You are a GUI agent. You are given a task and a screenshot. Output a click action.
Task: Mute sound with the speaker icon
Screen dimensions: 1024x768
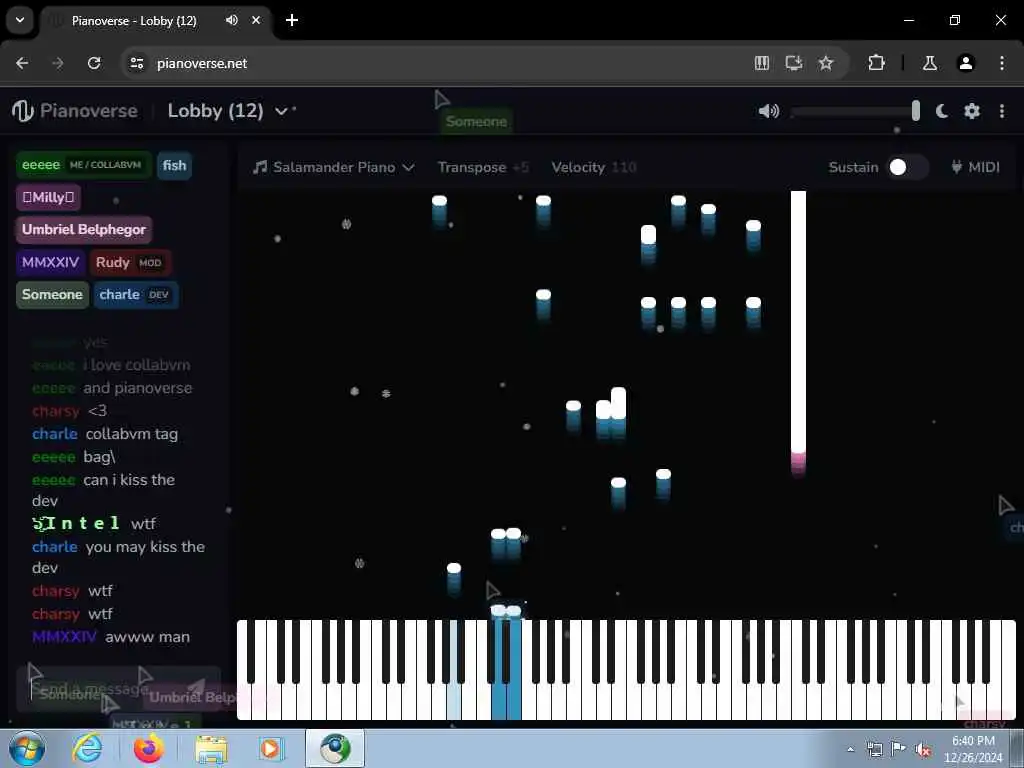click(x=769, y=111)
